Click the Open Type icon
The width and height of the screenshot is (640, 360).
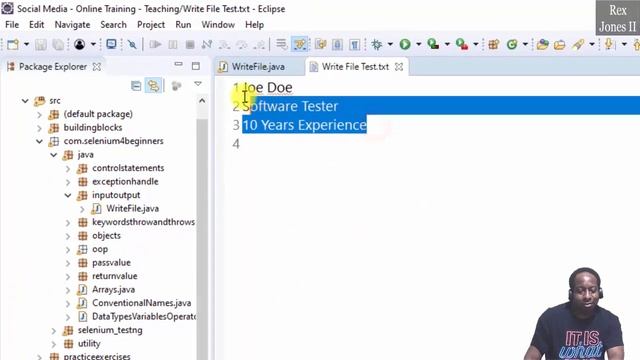pos(542,44)
